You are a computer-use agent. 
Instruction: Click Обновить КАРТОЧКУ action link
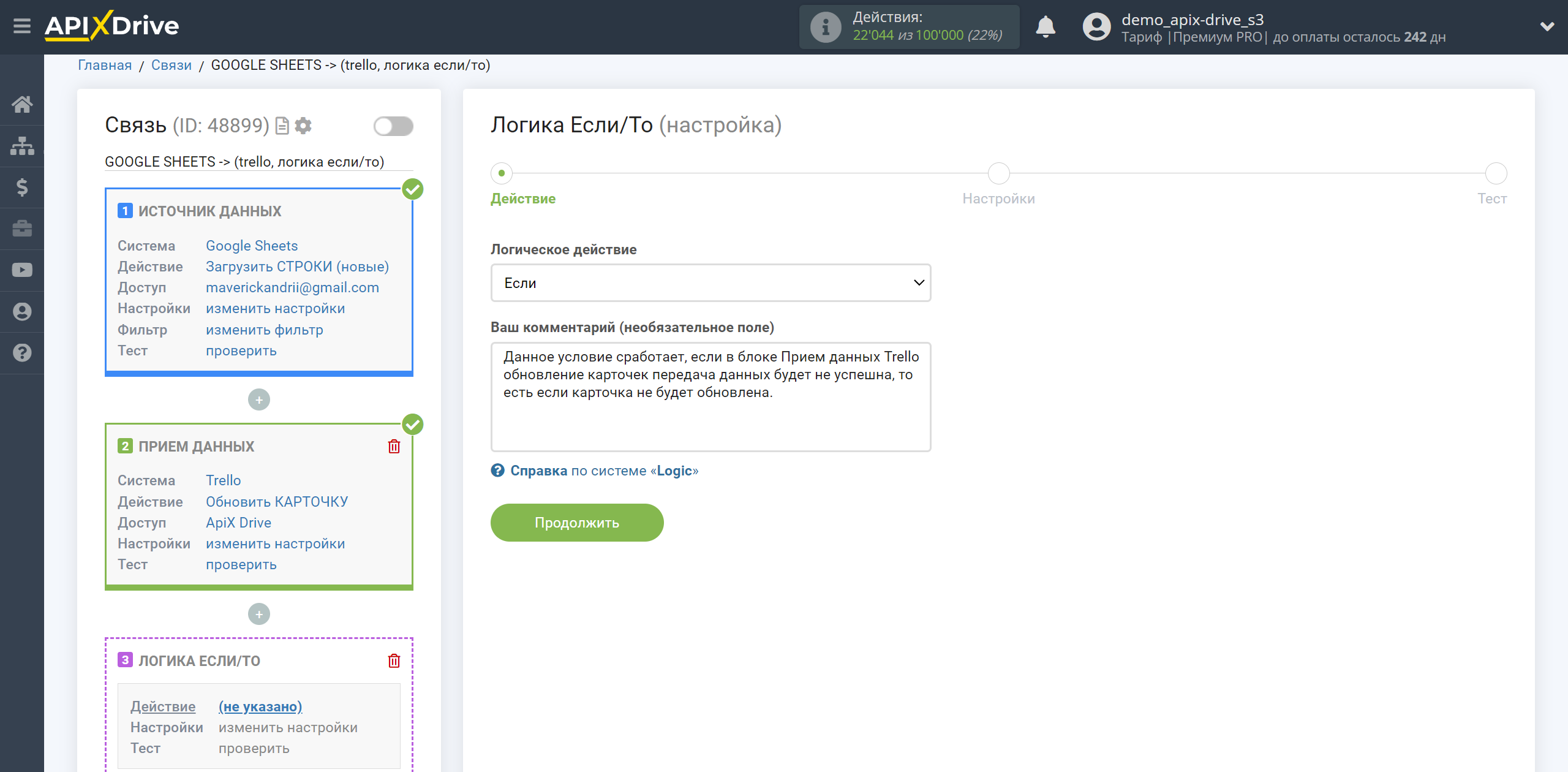[277, 502]
